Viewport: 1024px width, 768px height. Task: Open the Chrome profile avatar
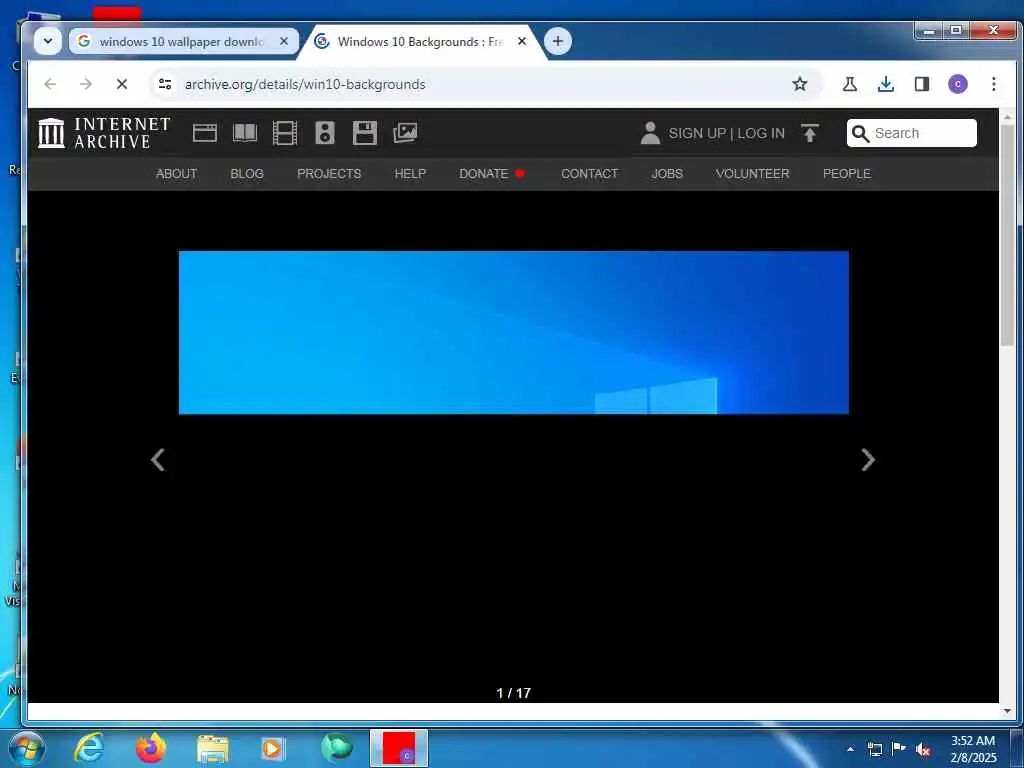957,84
